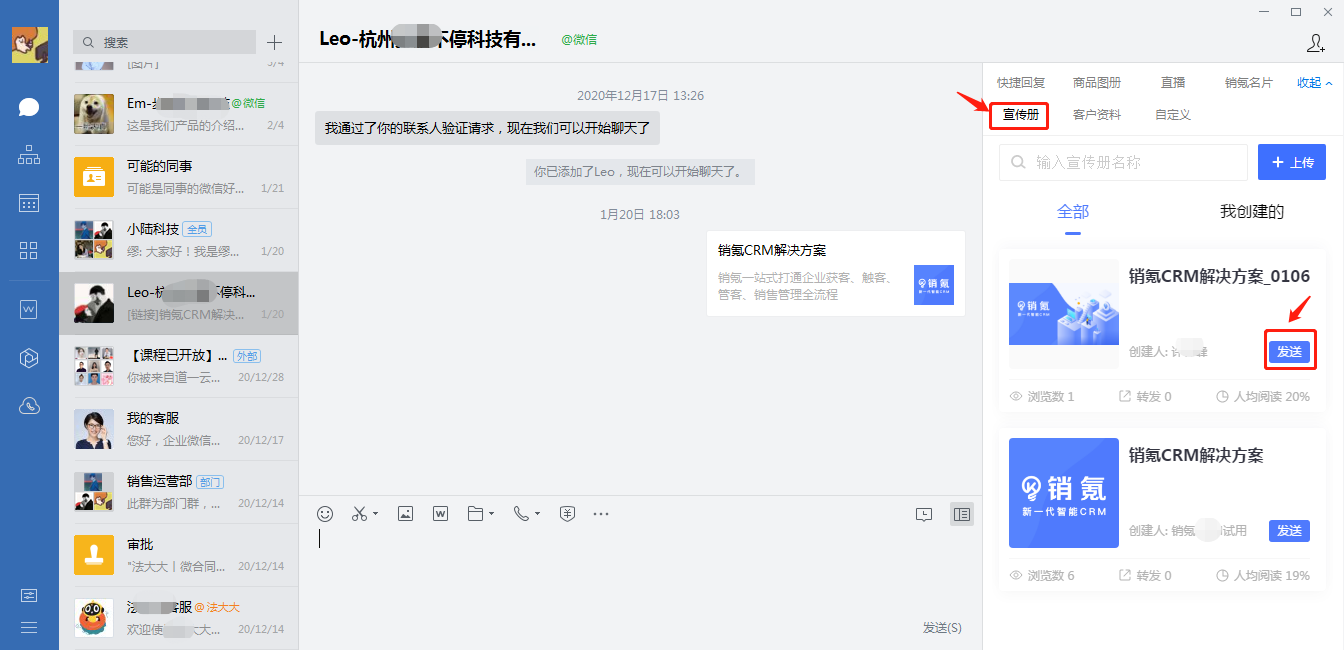
Task: Open the 可能的同事 conversation
Action: point(179,177)
